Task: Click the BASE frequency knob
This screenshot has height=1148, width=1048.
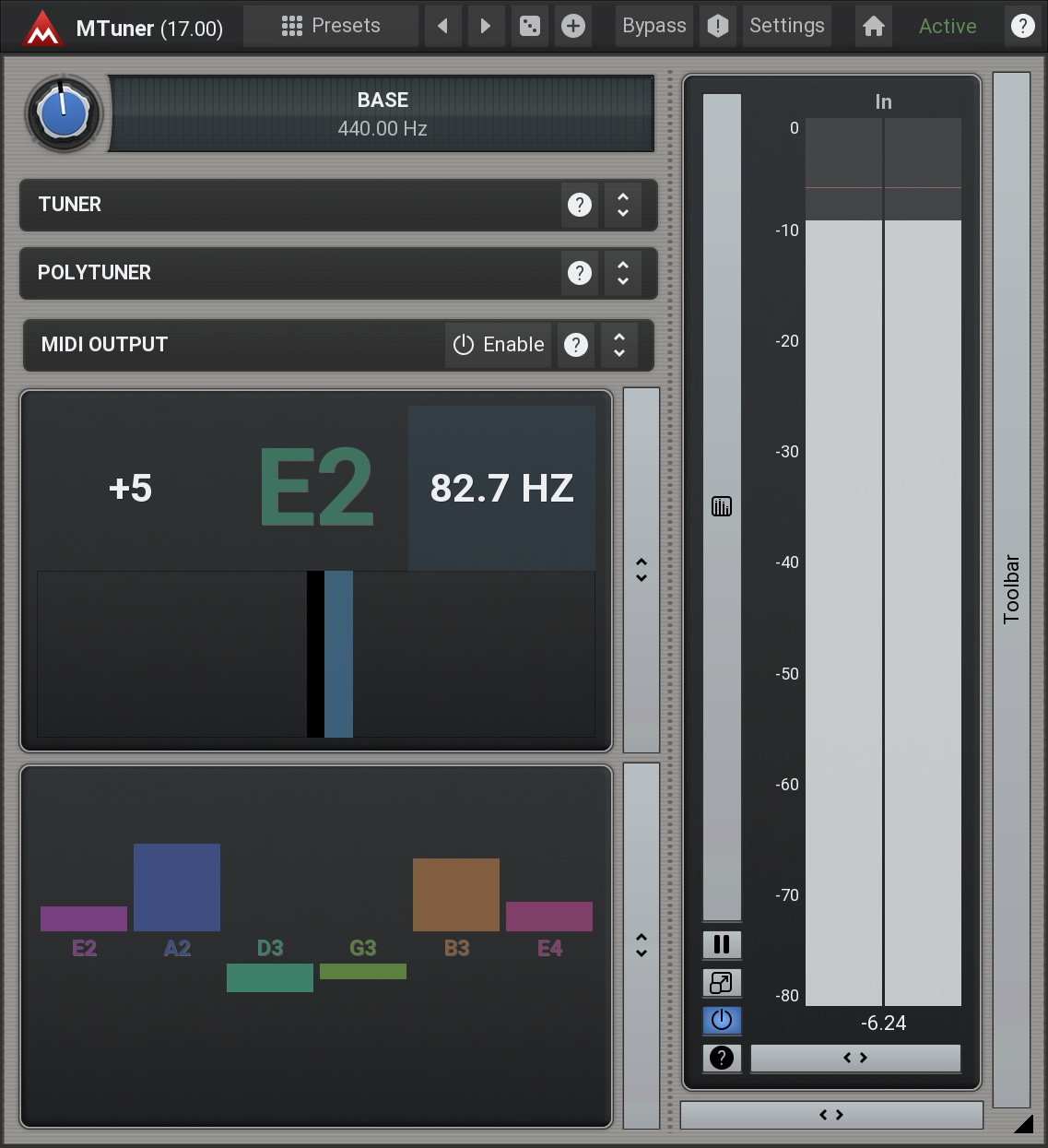Action: [63, 113]
